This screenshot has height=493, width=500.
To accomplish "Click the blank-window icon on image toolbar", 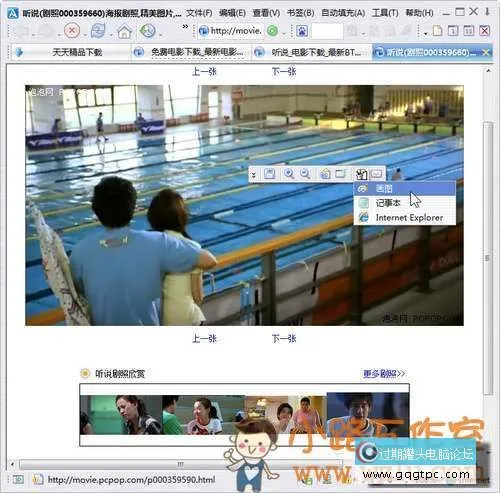I will click(x=340, y=174).
